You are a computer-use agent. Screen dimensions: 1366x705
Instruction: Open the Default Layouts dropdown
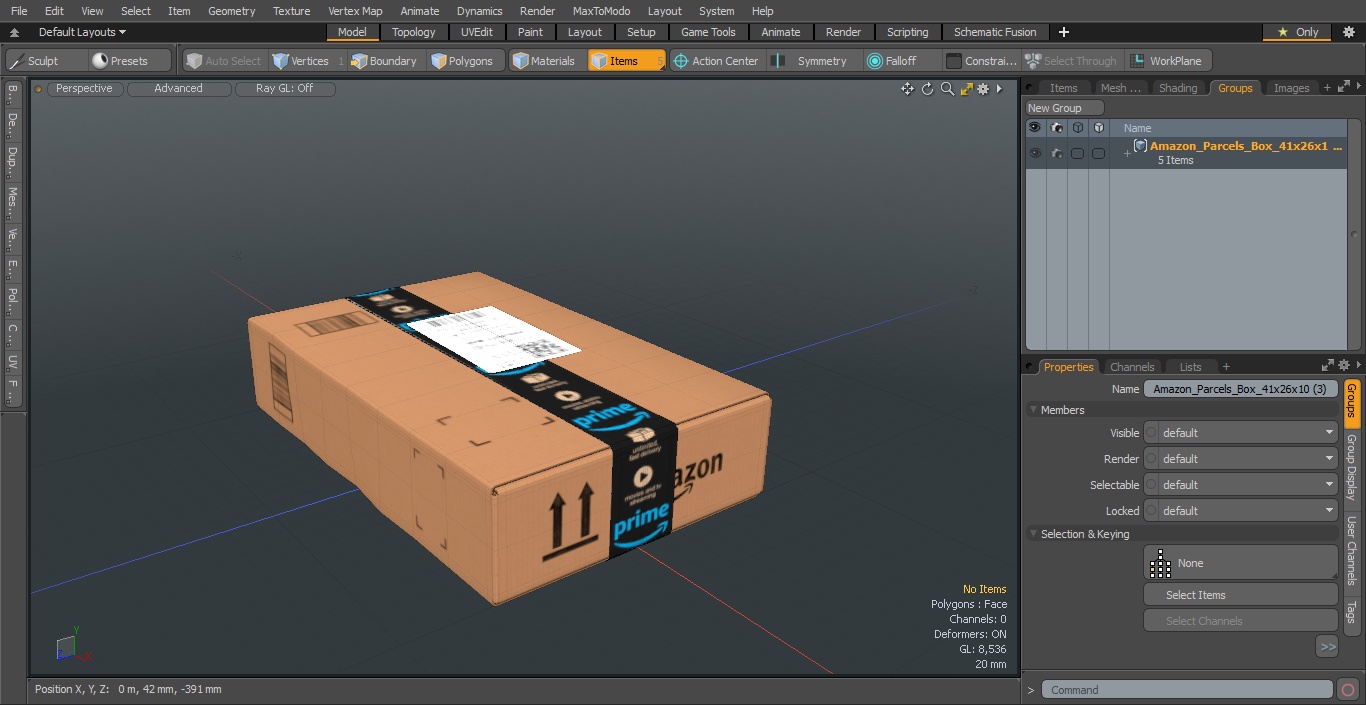pyautogui.click(x=82, y=32)
